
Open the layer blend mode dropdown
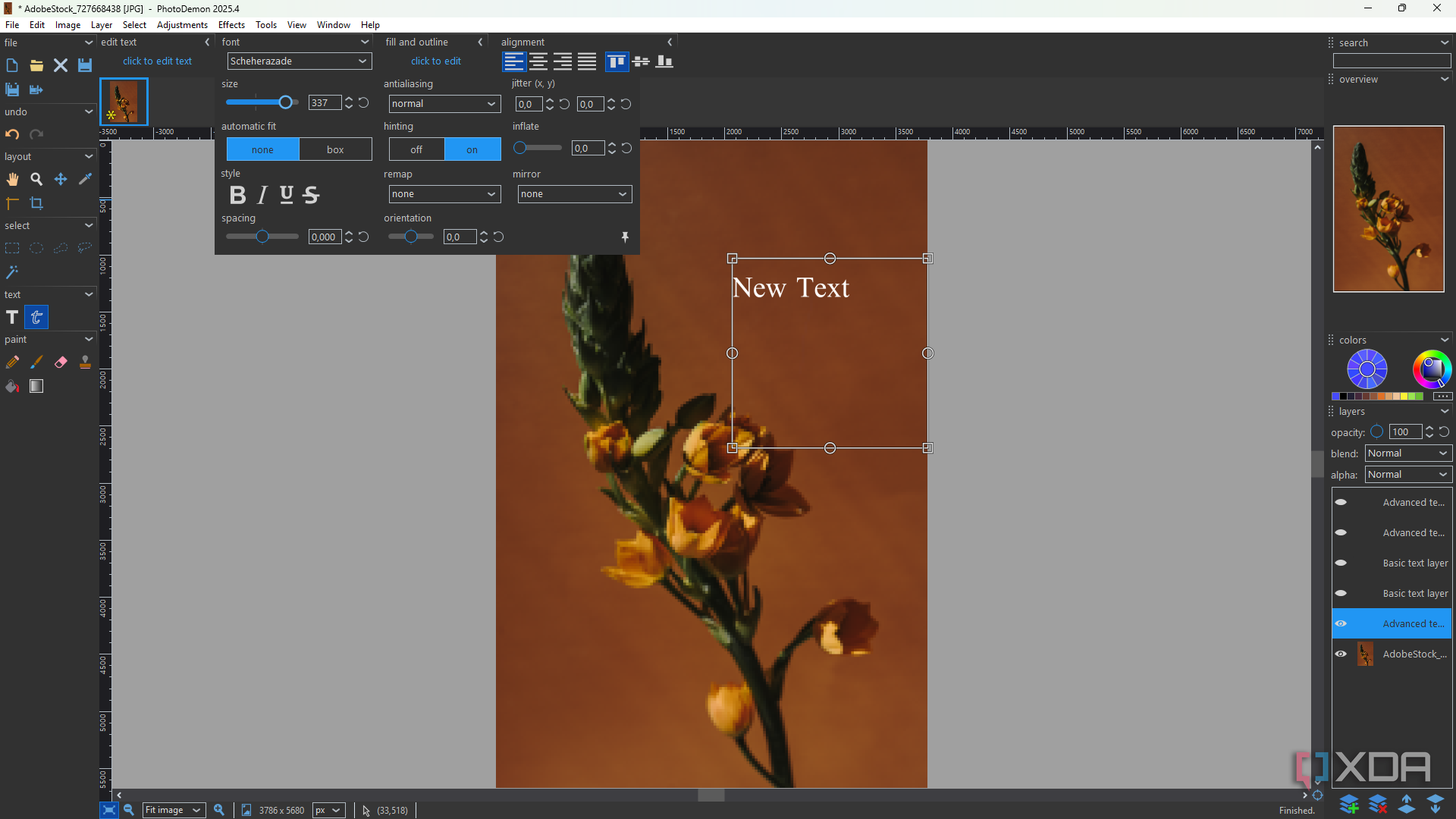1408,453
